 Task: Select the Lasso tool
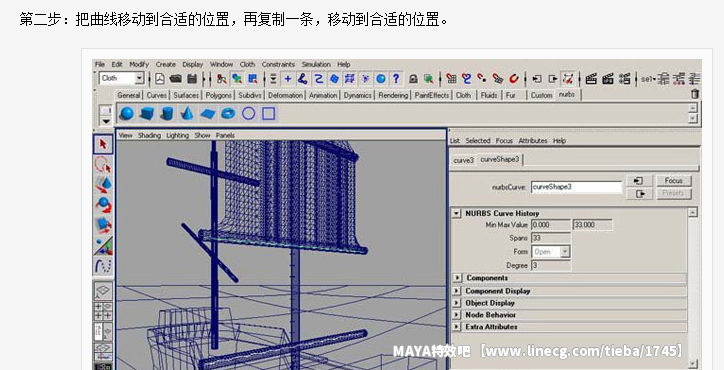pyautogui.click(x=103, y=164)
